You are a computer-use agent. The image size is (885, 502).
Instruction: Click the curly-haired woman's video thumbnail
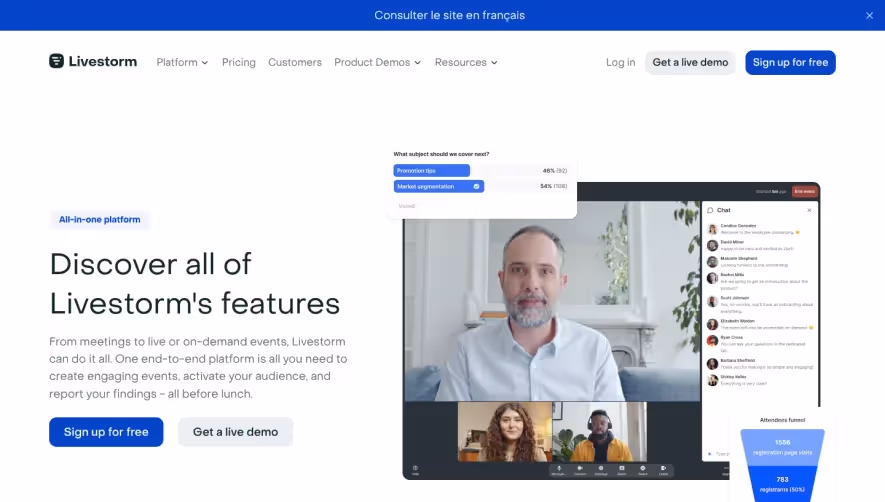pos(505,432)
